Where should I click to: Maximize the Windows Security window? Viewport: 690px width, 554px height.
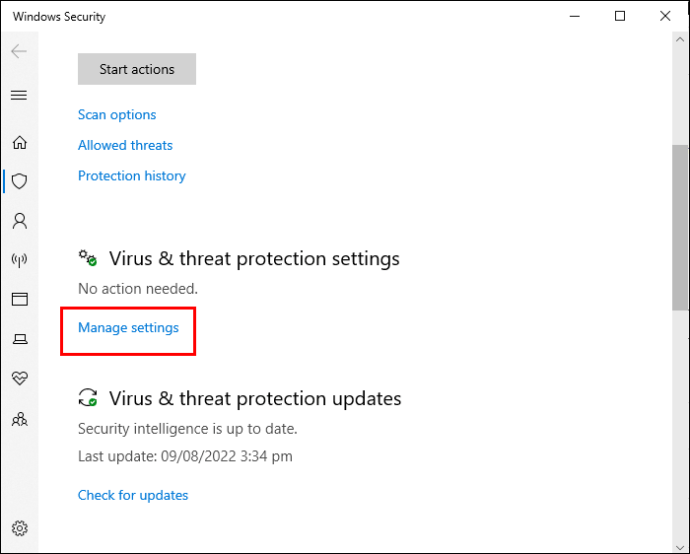tap(620, 16)
